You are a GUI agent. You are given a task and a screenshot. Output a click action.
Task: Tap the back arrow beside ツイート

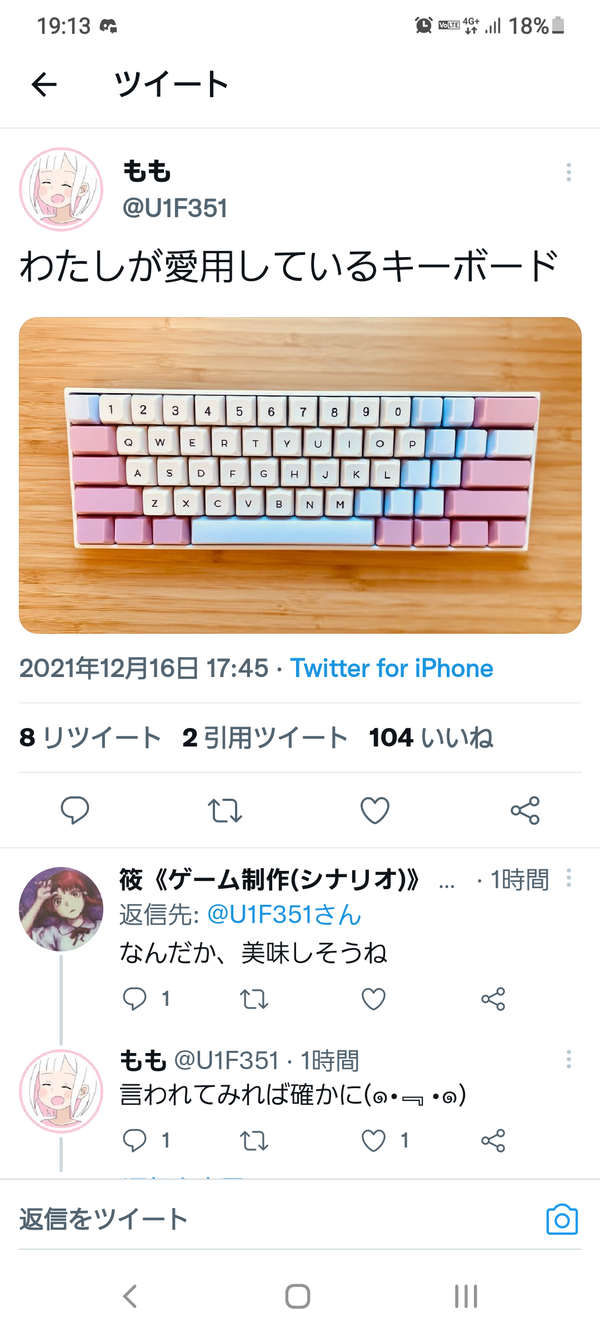pyautogui.click(x=44, y=85)
